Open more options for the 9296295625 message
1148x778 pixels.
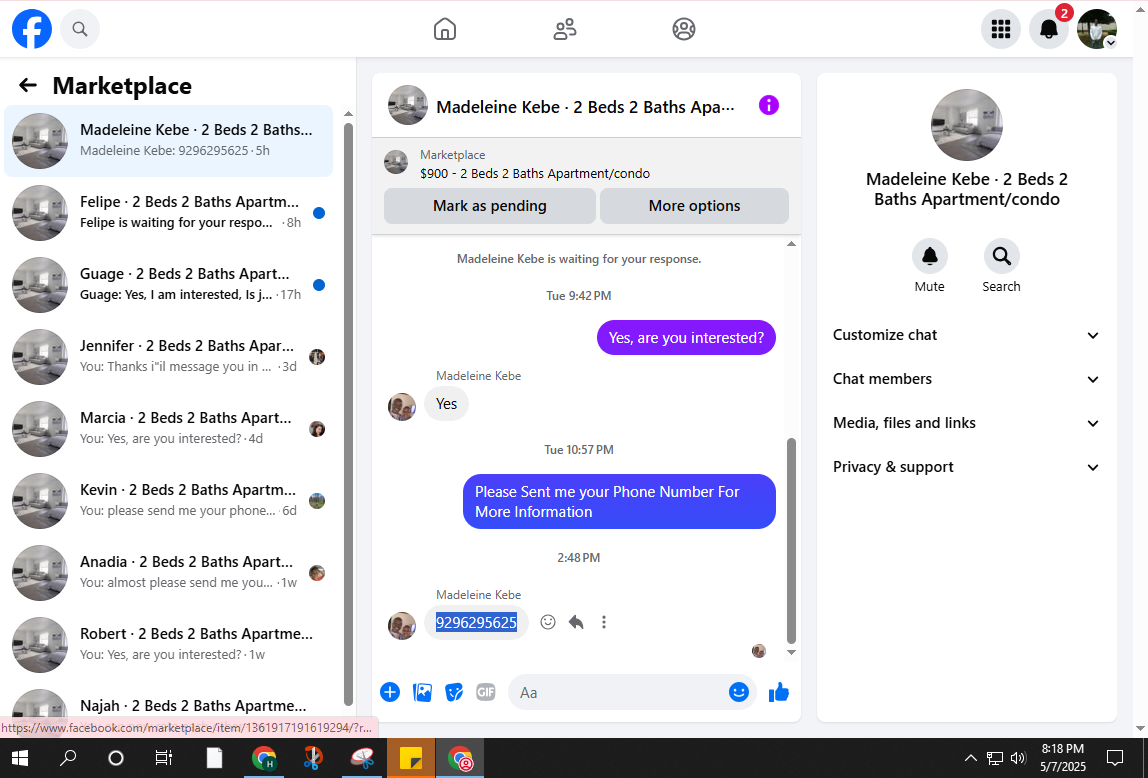pyautogui.click(x=604, y=622)
